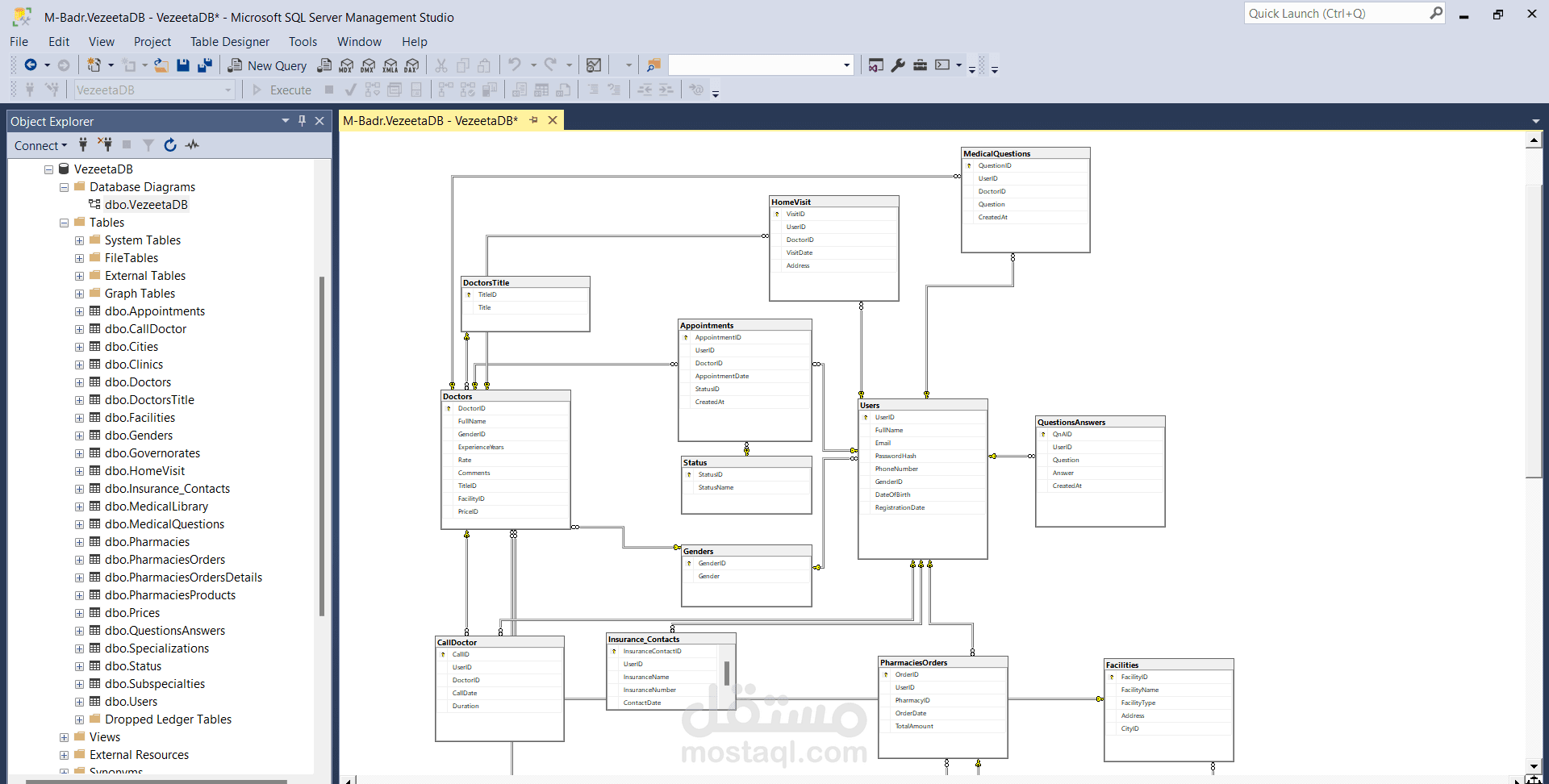Viewport: 1549px width, 784px height.
Task: Collapse the VezeetaDB database node
Action: (x=48, y=169)
